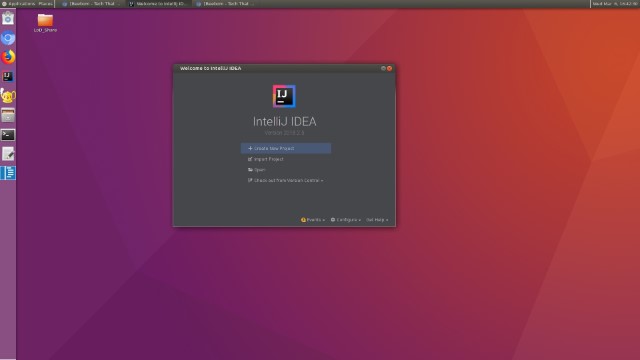Image resolution: width=640 pixels, height=360 pixels.
Task: Click IntelliJ IDEA icon in the dock
Action: click(x=8, y=76)
